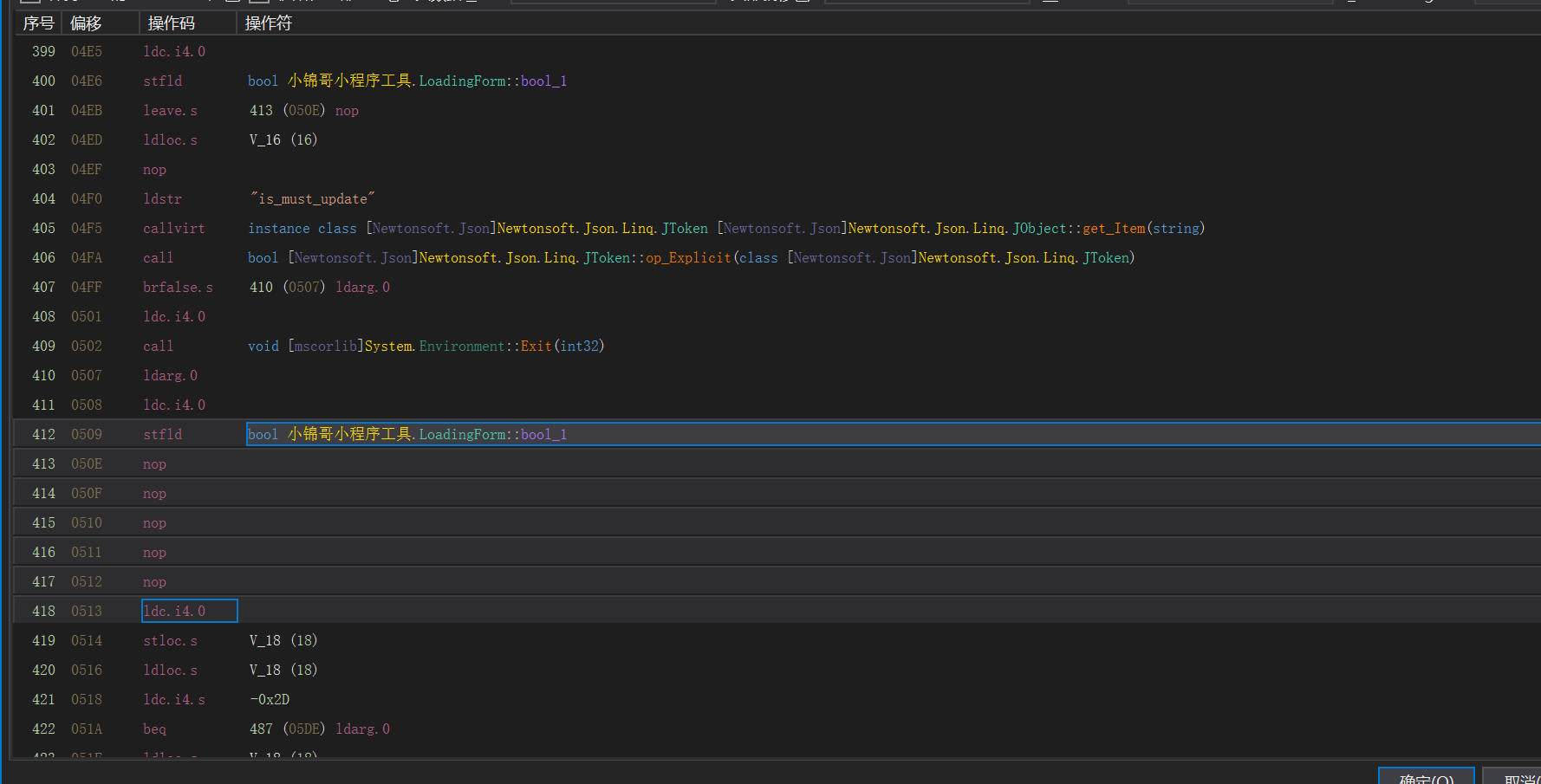Select the nop instruction at offset 0512
1541x784 pixels.
[154, 581]
